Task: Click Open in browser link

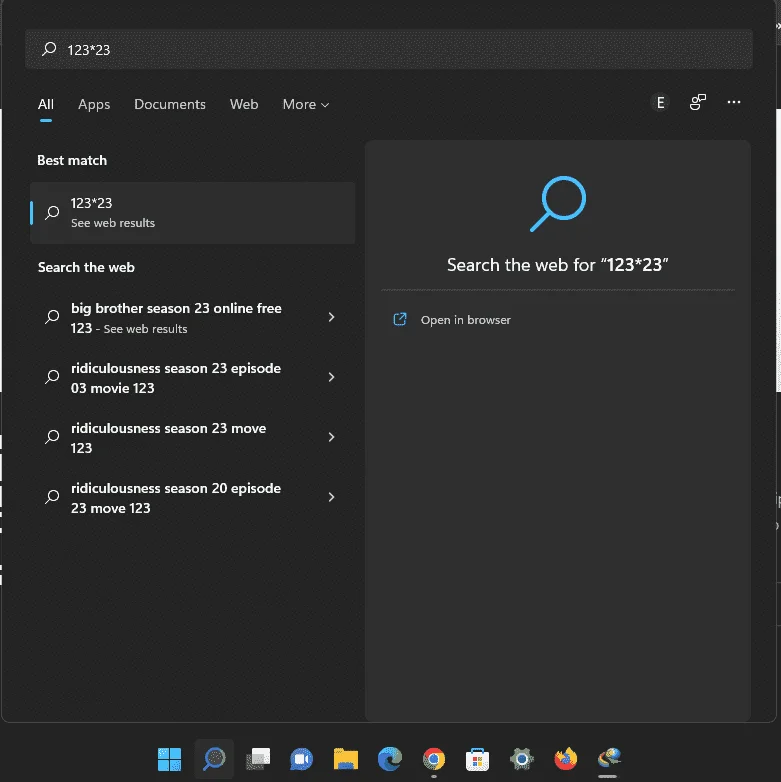Action: point(465,320)
